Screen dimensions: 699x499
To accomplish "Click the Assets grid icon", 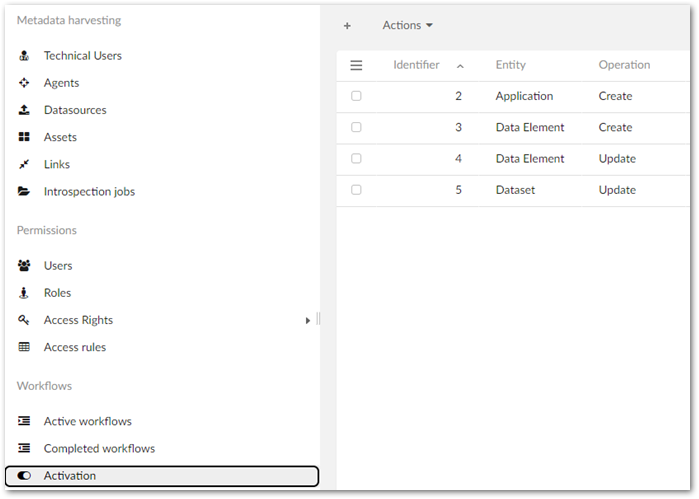I will (x=24, y=137).
